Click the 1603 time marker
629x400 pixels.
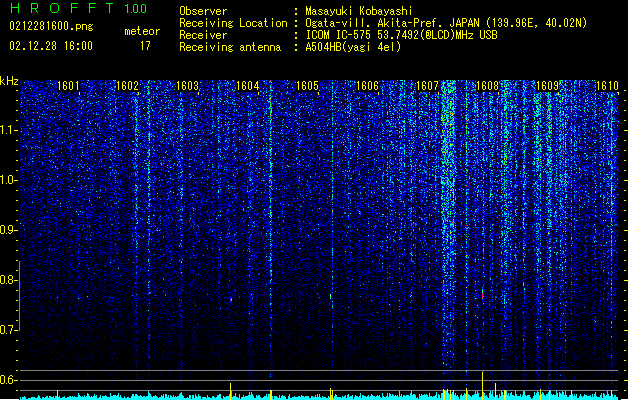(x=187, y=86)
